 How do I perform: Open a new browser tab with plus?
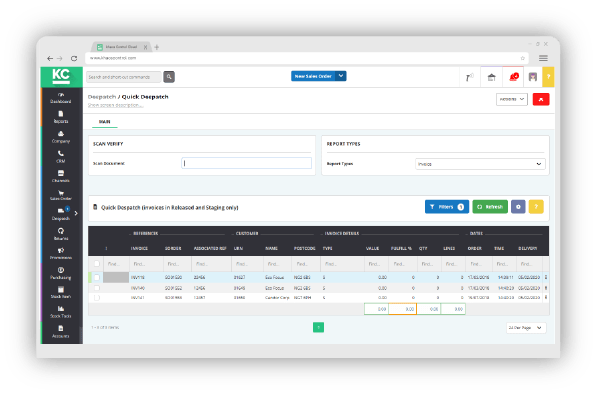pos(156,47)
